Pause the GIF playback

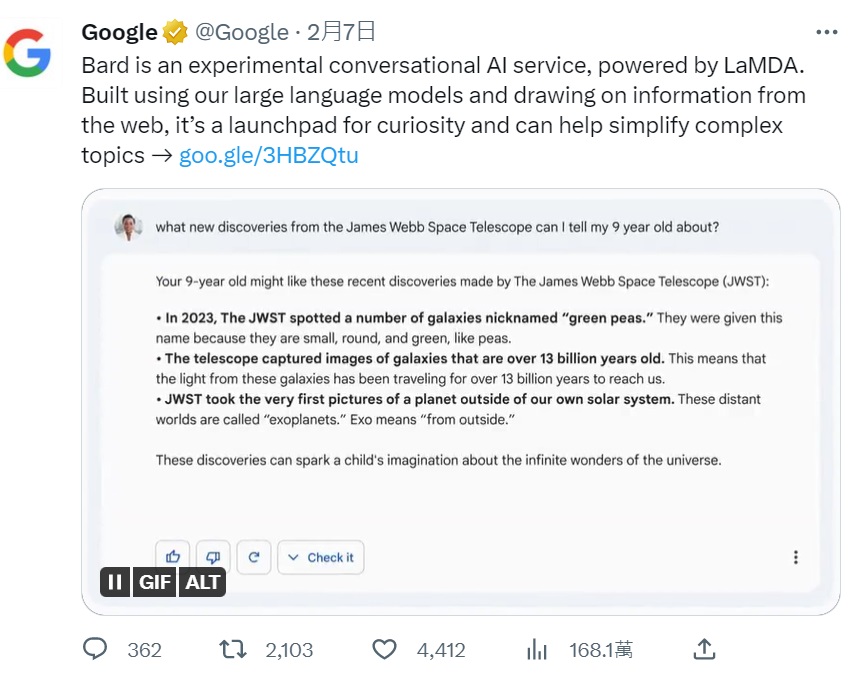(115, 582)
